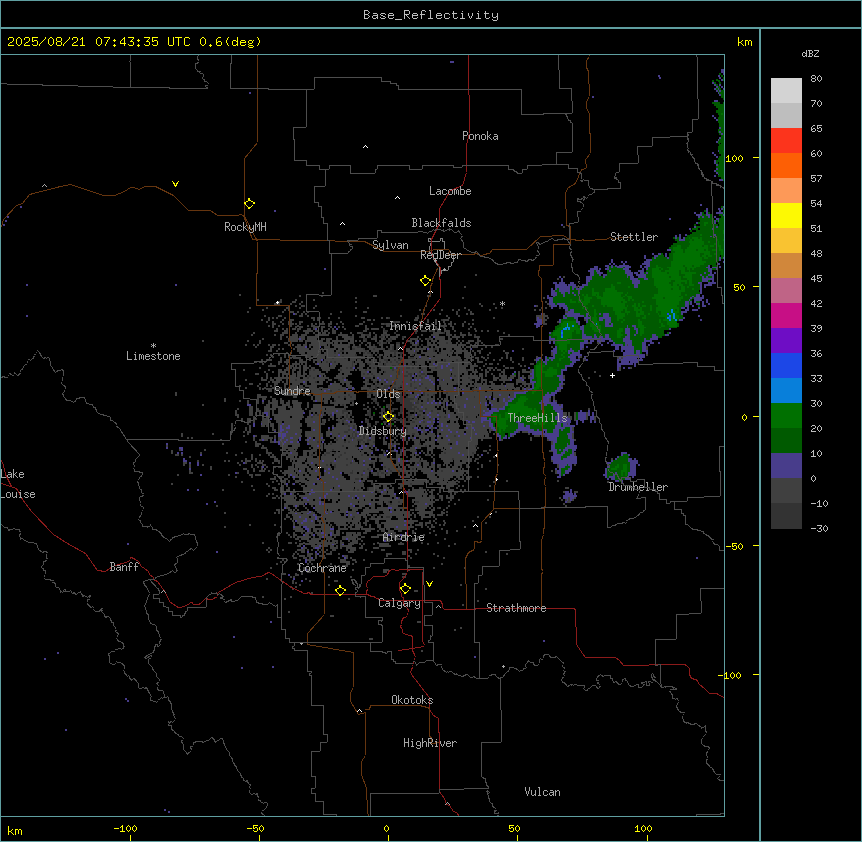Image resolution: width=862 pixels, height=842 pixels.
Task: Click the Stettler label
Action: click(634, 237)
